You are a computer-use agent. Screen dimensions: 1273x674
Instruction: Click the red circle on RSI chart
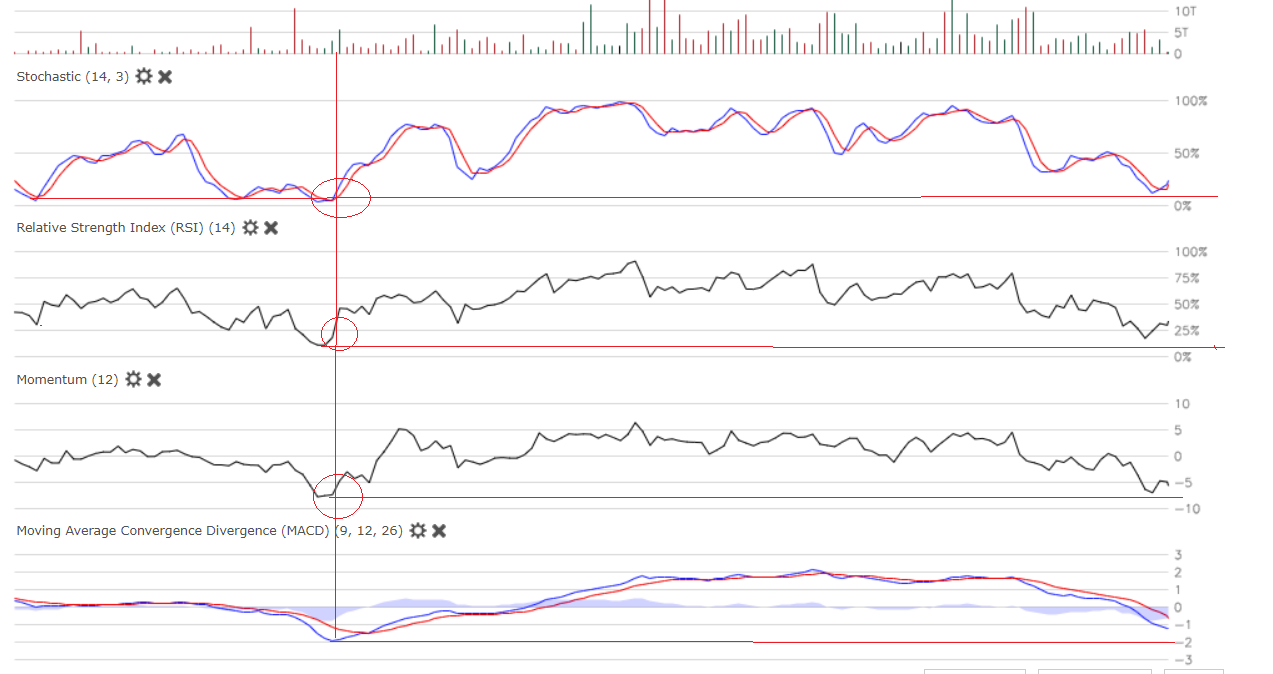[339, 332]
